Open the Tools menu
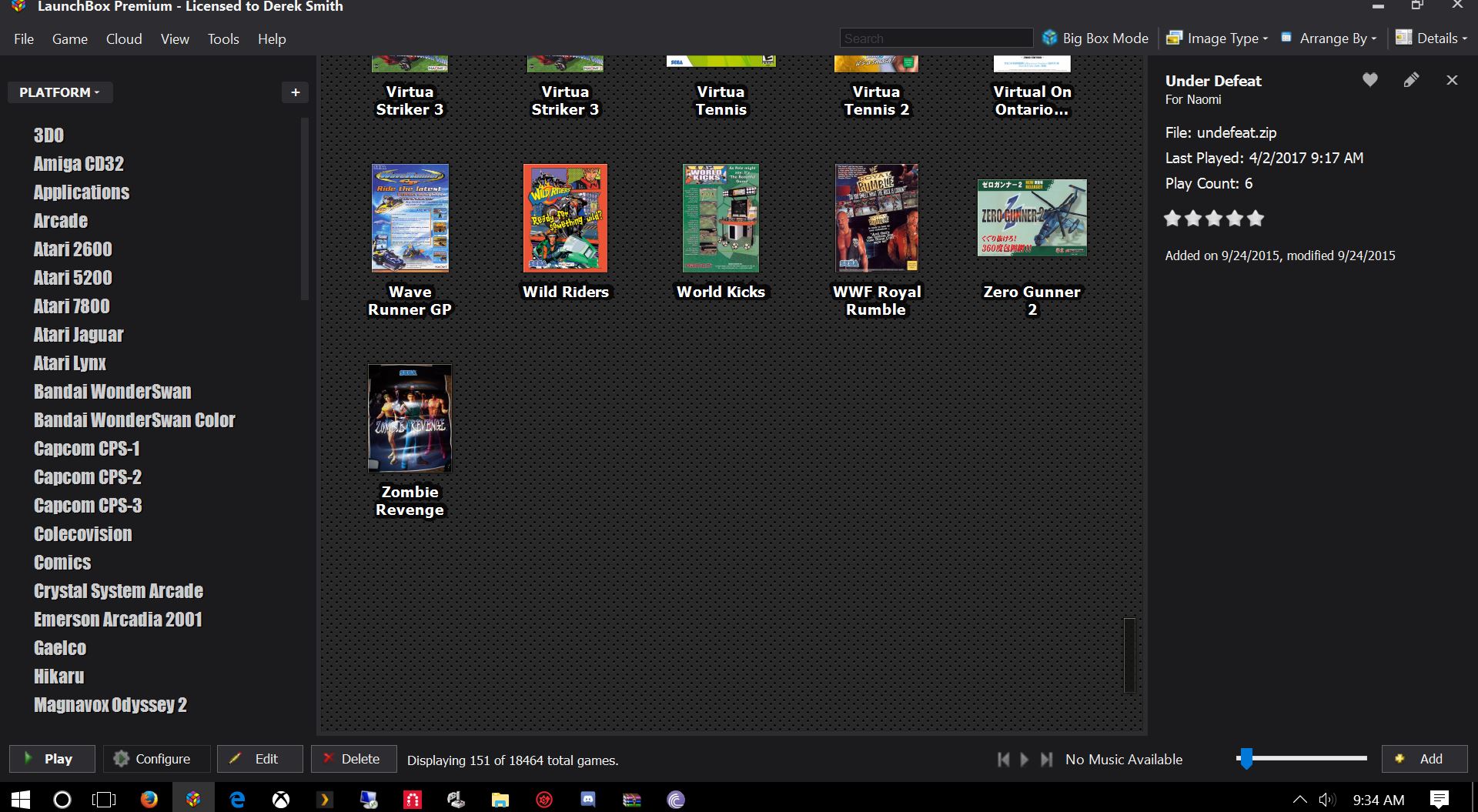This screenshot has width=1478, height=812. 223,38
